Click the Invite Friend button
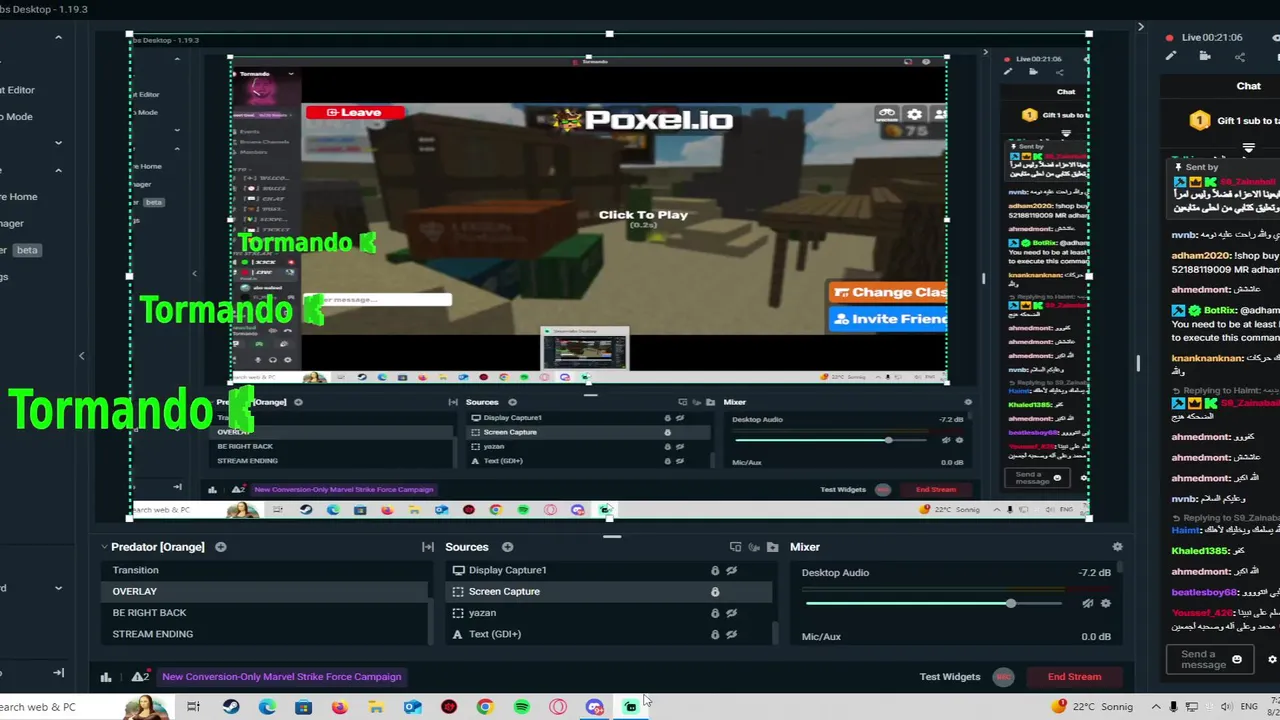Screen dimensions: 1280x720 point(887,319)
